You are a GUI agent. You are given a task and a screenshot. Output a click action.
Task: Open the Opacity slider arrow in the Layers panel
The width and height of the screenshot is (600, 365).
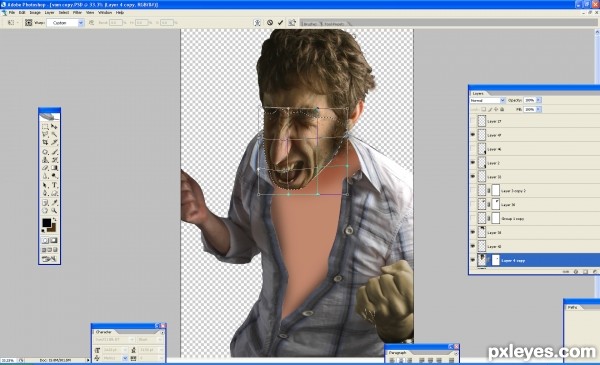538,100
